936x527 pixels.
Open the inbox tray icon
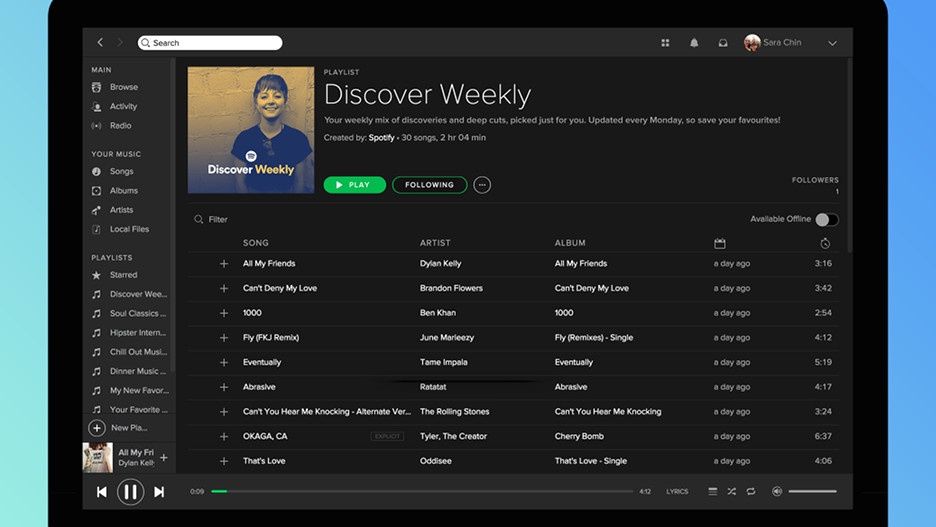pos(722,42)
